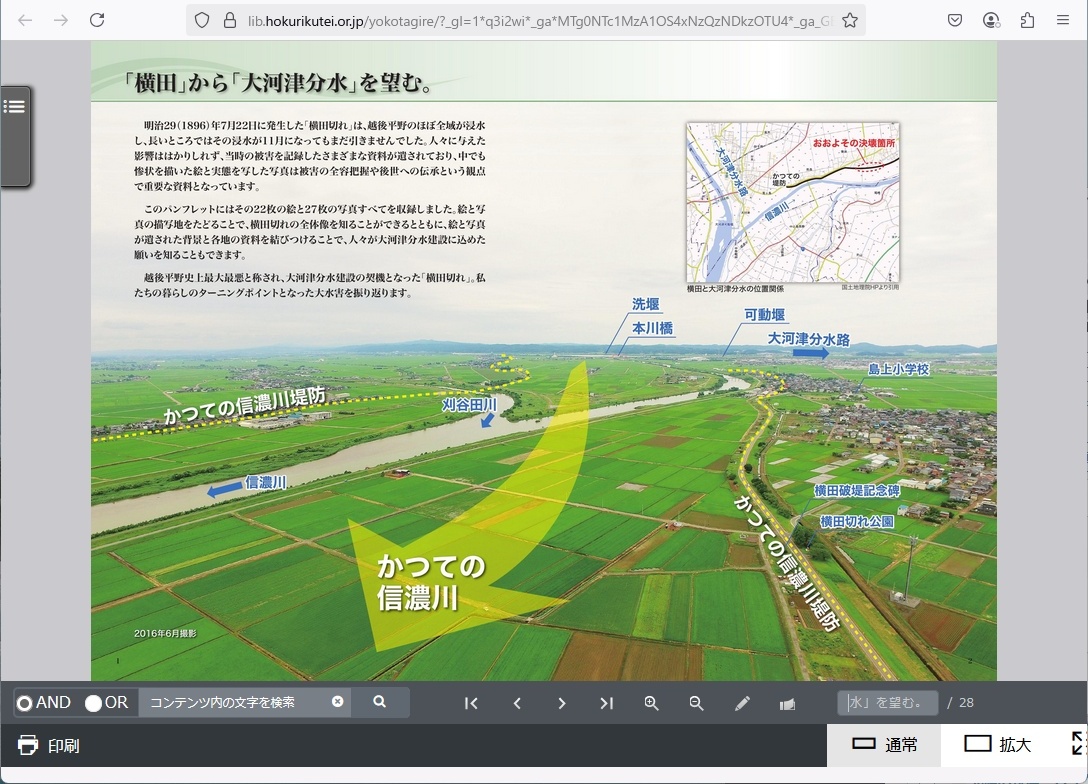Click the location map inset image
This screenshot has width=1088, height=784.
[x=792, y=203]
